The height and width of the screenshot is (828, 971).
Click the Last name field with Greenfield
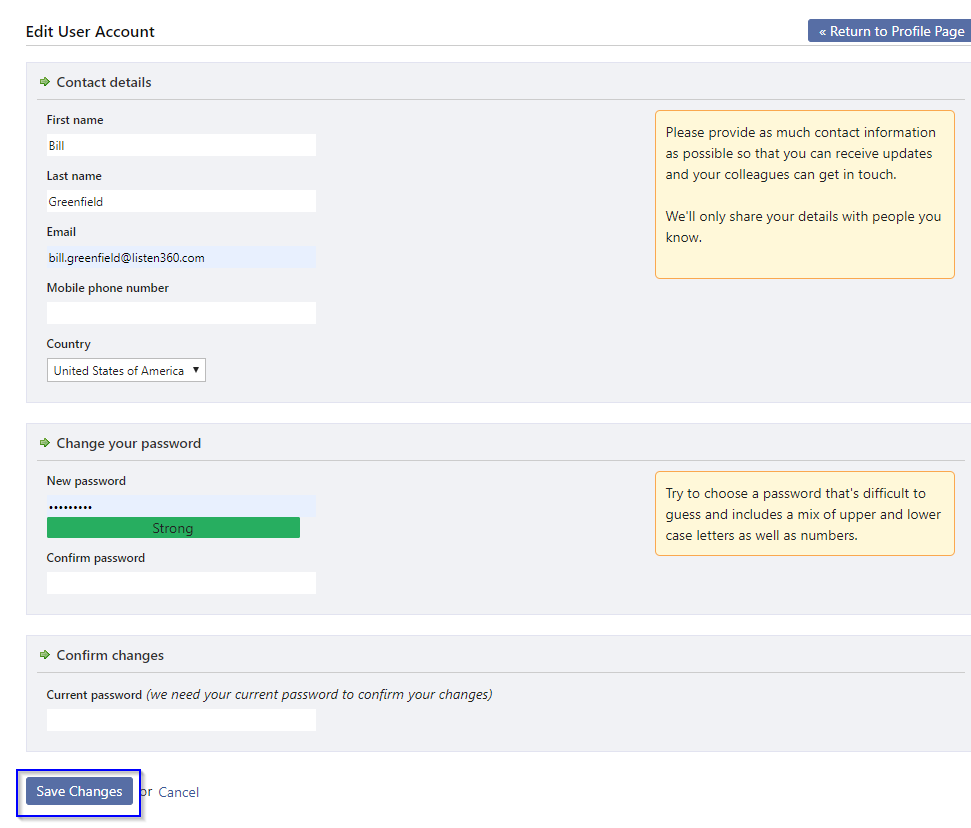pyautogui.click(x=181, y=201)
